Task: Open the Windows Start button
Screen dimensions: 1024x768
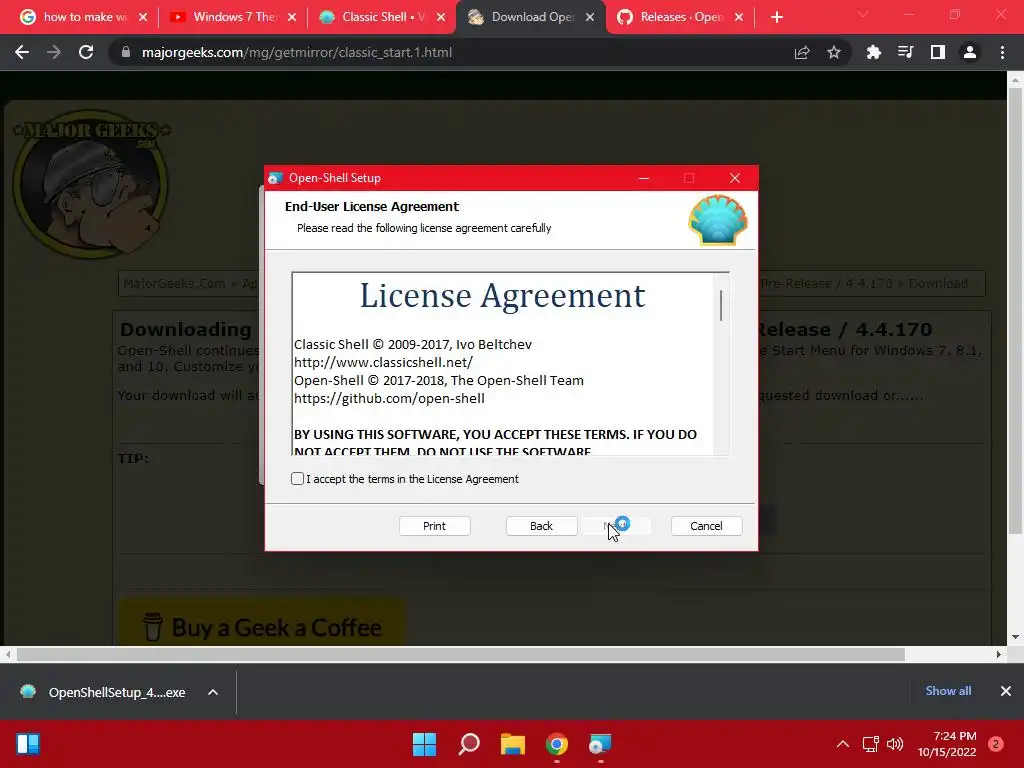Action: click(424, 744)
